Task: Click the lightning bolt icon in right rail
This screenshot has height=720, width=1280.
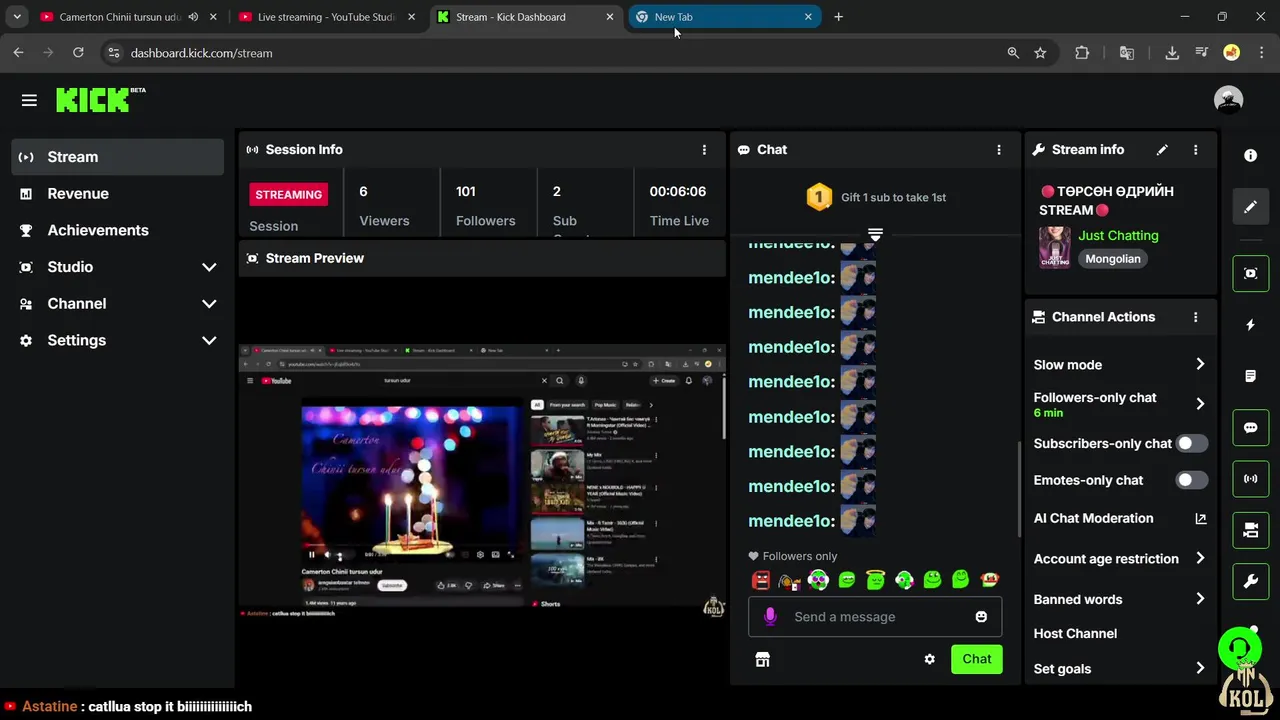Action: click(1250, 325)
